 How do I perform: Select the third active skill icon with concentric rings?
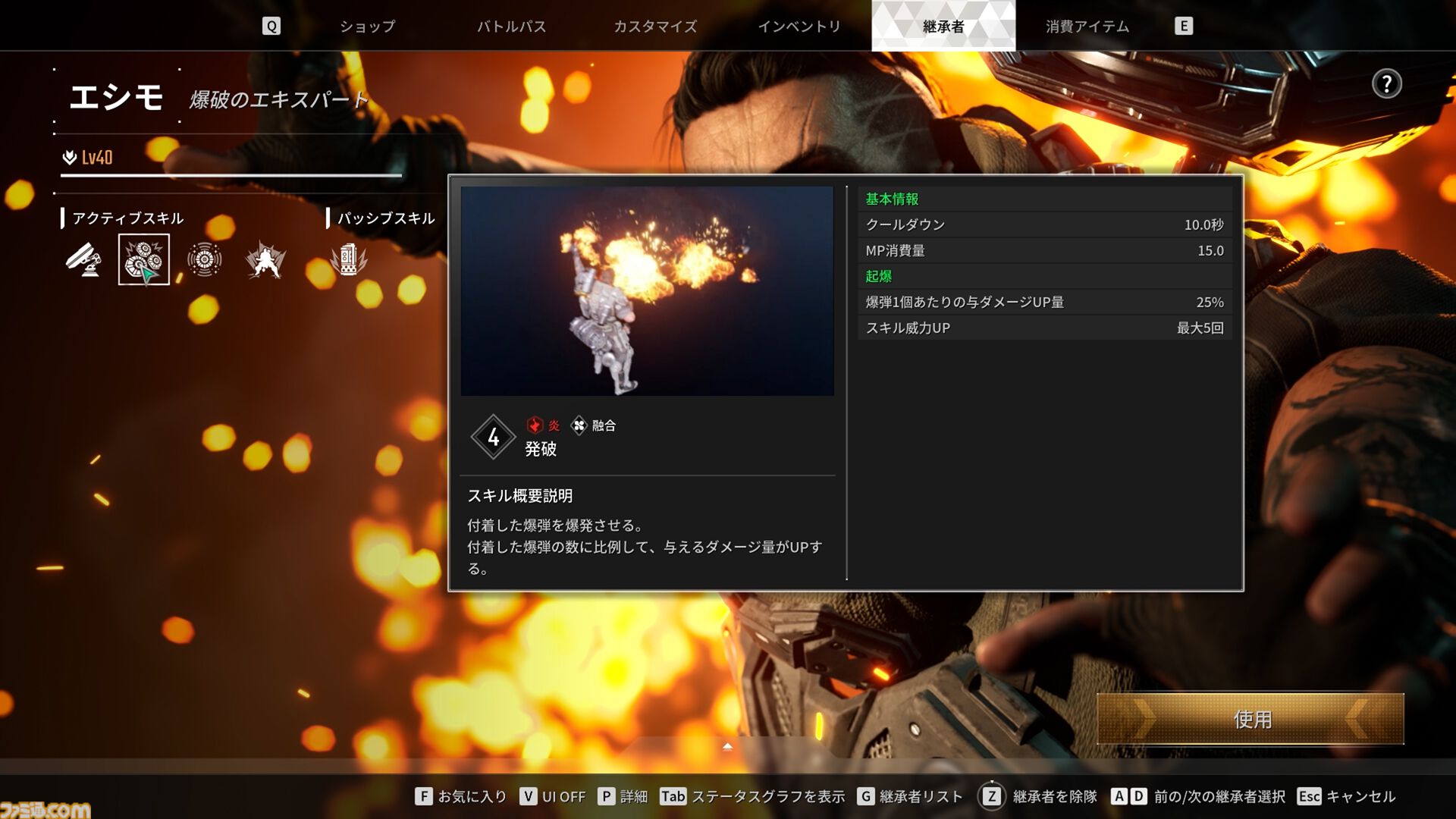click(204, 260)
